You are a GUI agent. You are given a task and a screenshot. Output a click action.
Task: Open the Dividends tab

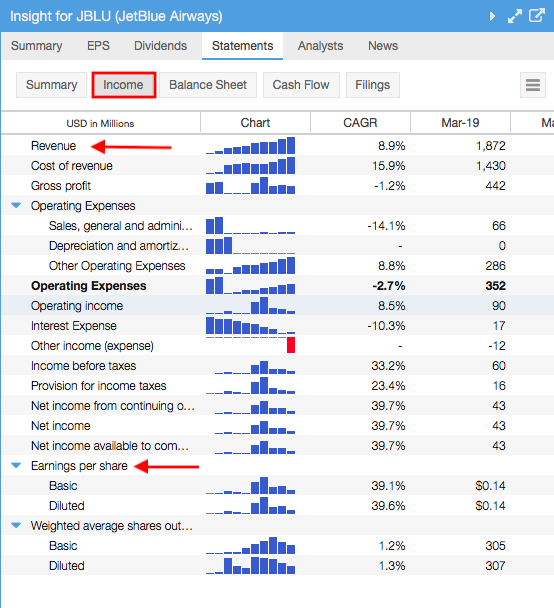click(161, 46)
